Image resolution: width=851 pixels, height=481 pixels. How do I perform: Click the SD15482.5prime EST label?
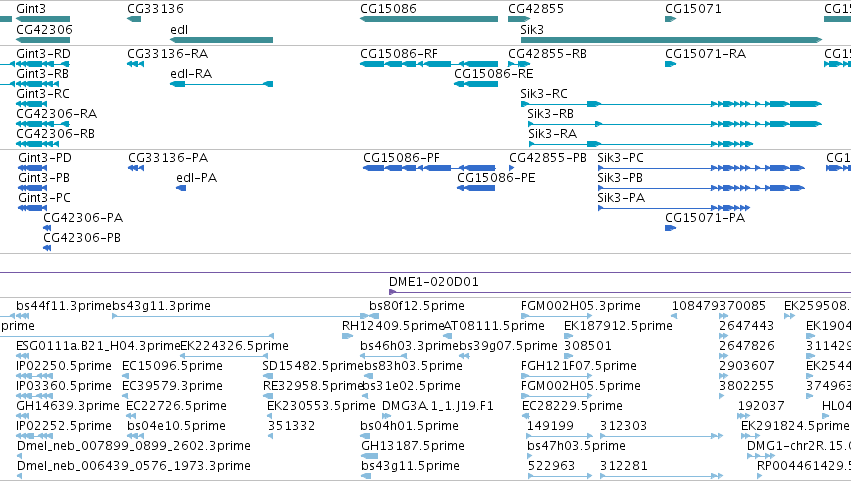(313, 366)
